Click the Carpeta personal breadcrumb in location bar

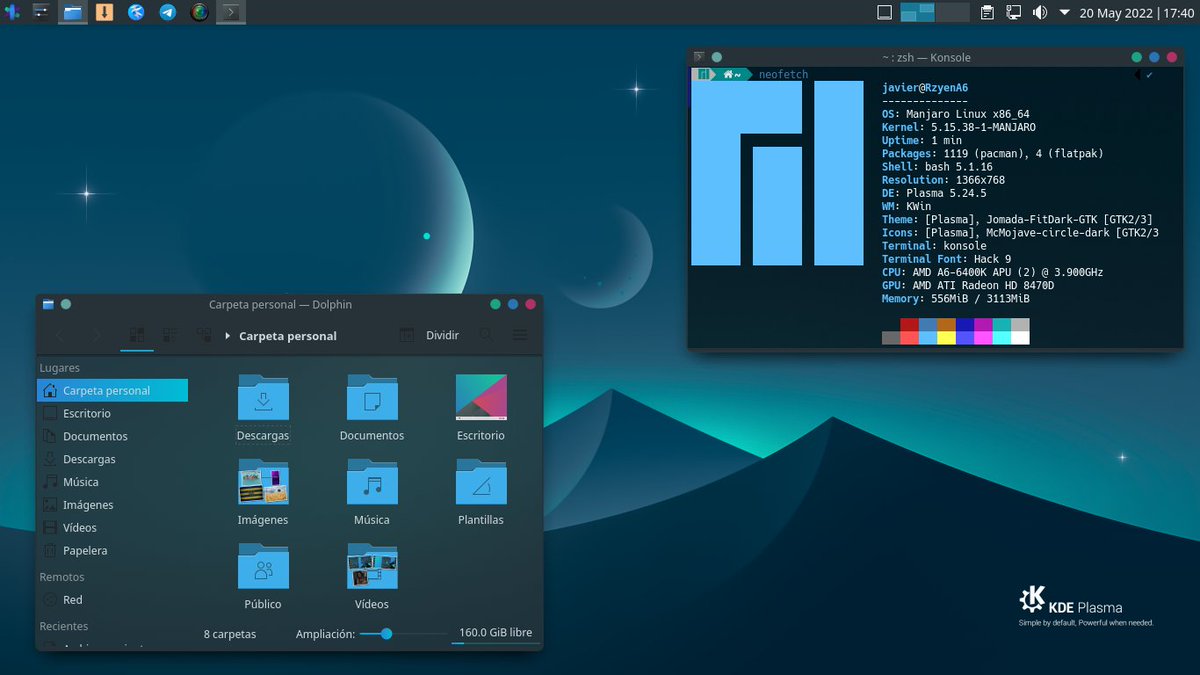288,336
